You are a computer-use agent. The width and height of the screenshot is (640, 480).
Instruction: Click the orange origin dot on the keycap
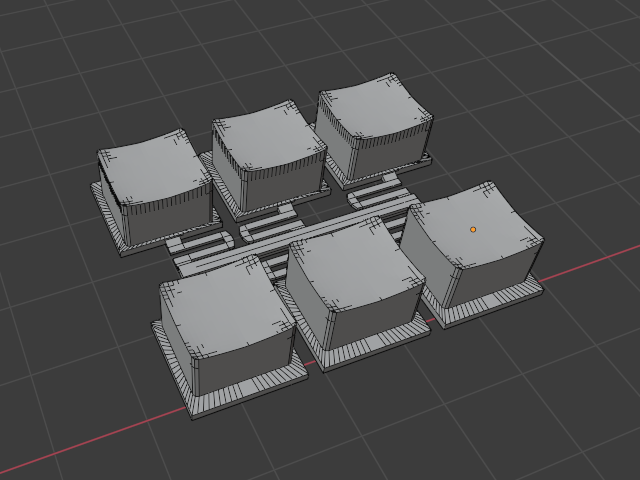(473, 230)
